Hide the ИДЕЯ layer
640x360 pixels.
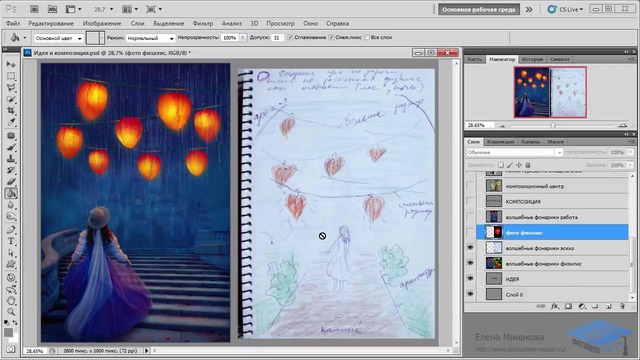tap(470, 279)
